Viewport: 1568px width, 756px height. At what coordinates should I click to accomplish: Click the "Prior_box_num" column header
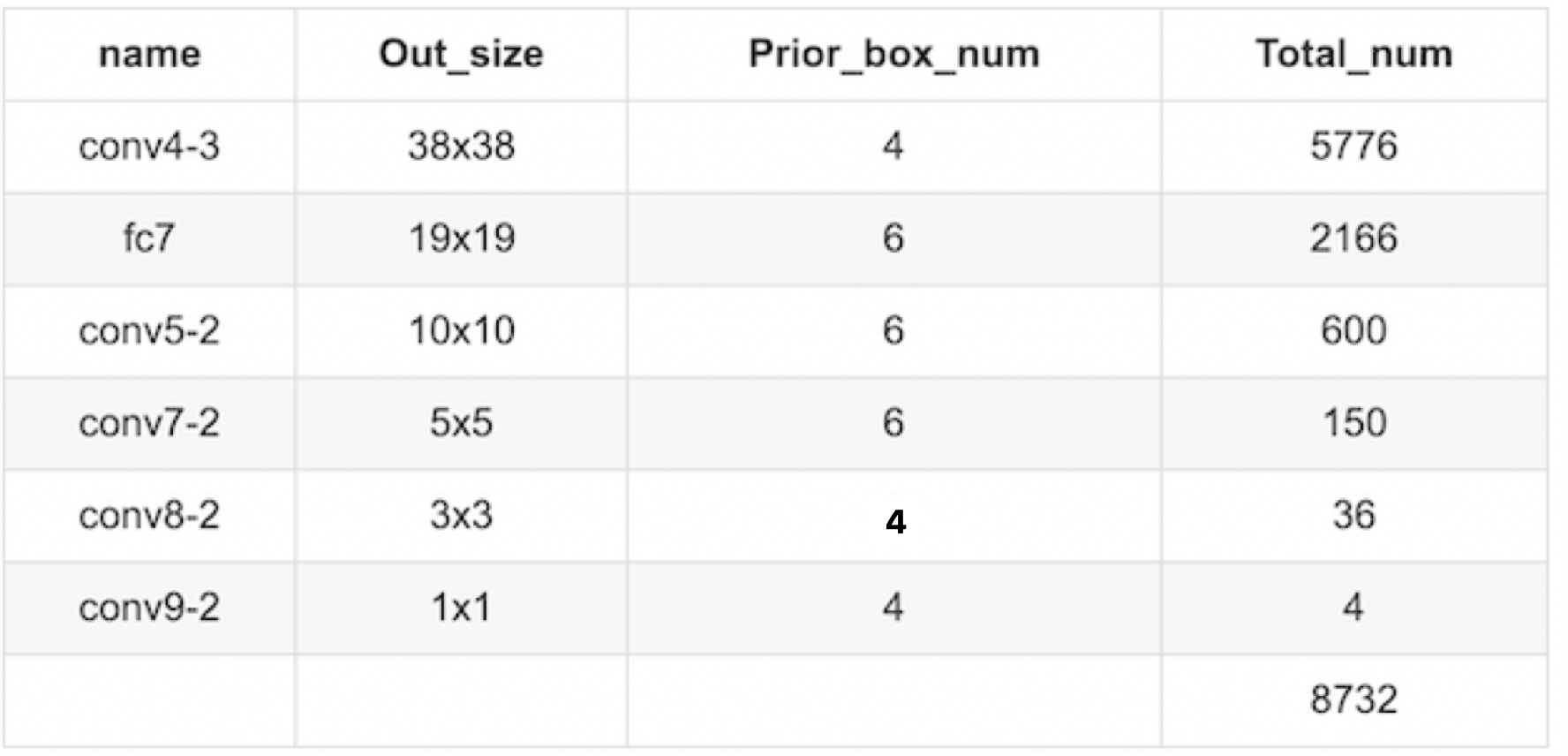[893, 55]
